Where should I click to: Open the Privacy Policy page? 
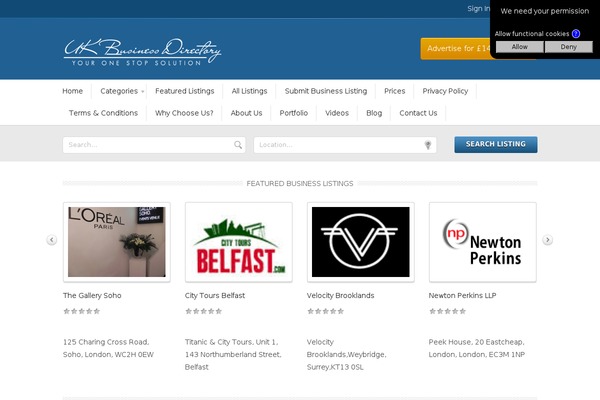tap(445, 91)
